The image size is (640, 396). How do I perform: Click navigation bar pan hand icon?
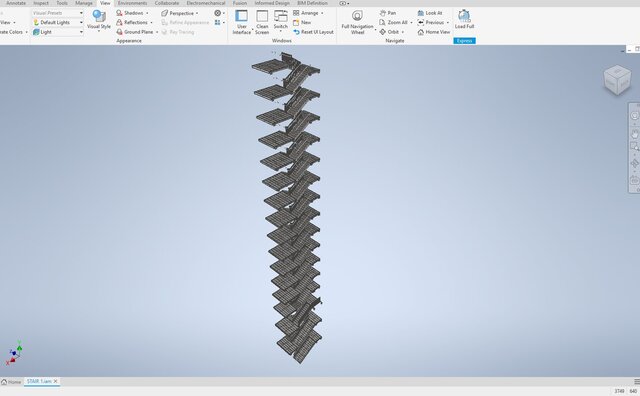point(634,134)
